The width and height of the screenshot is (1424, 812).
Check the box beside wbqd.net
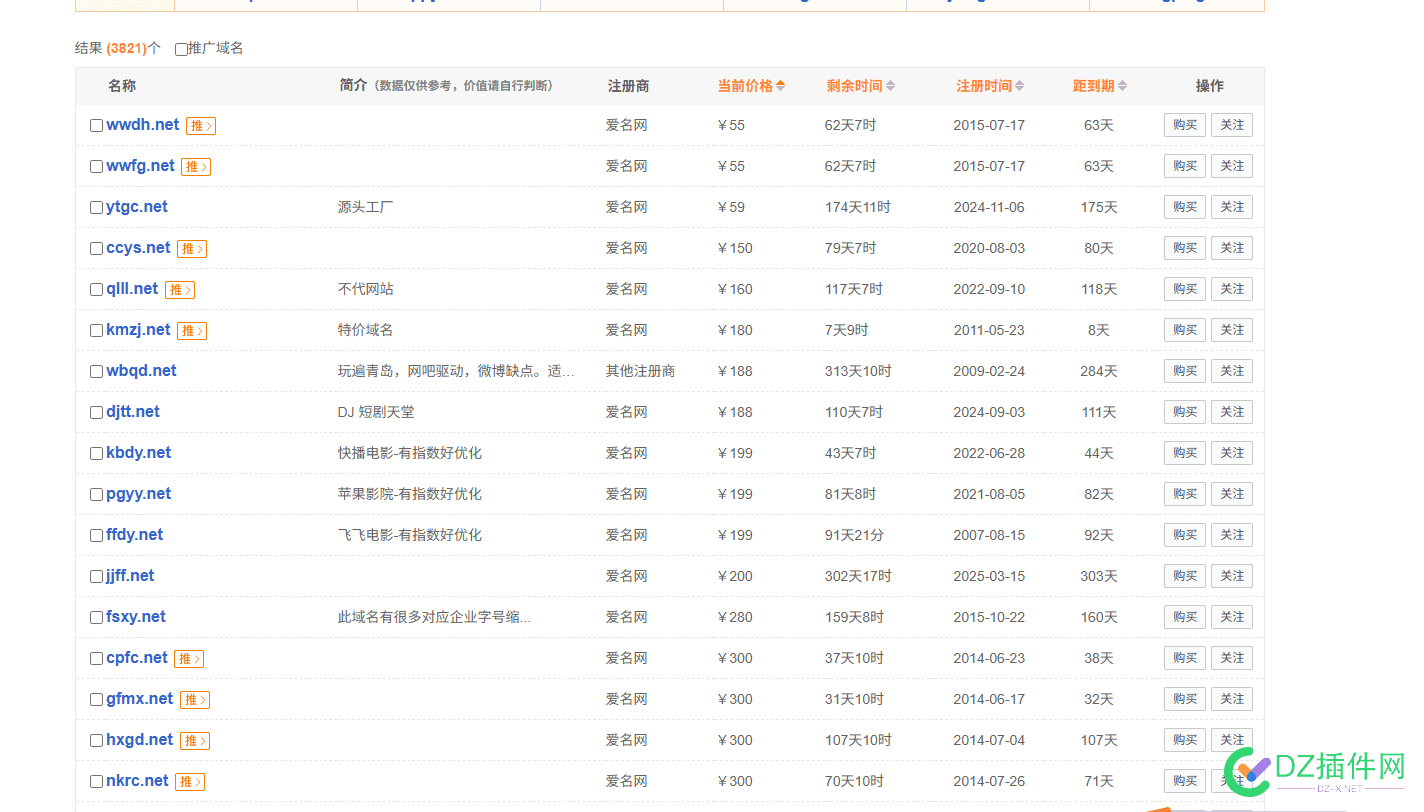tap(96, 372)
